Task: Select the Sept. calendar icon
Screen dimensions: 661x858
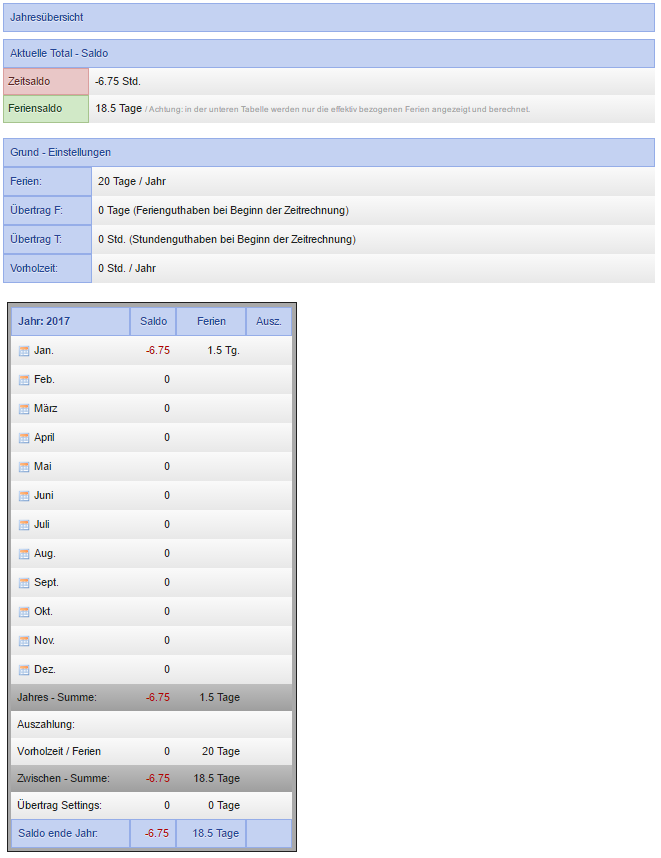Action: [24, 583]
